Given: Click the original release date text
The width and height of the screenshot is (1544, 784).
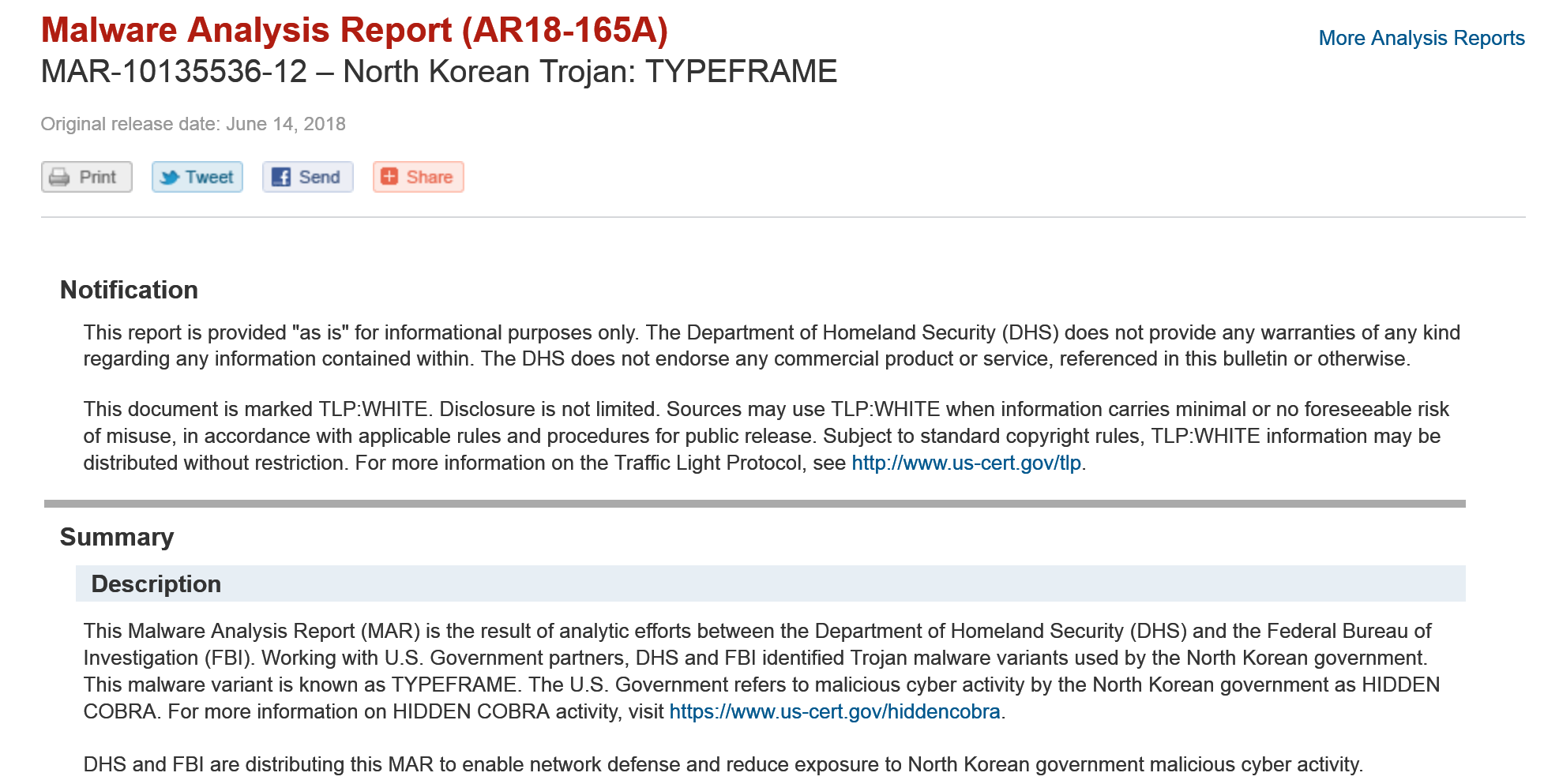Looking at the screenshot, I should coord(193,124).
